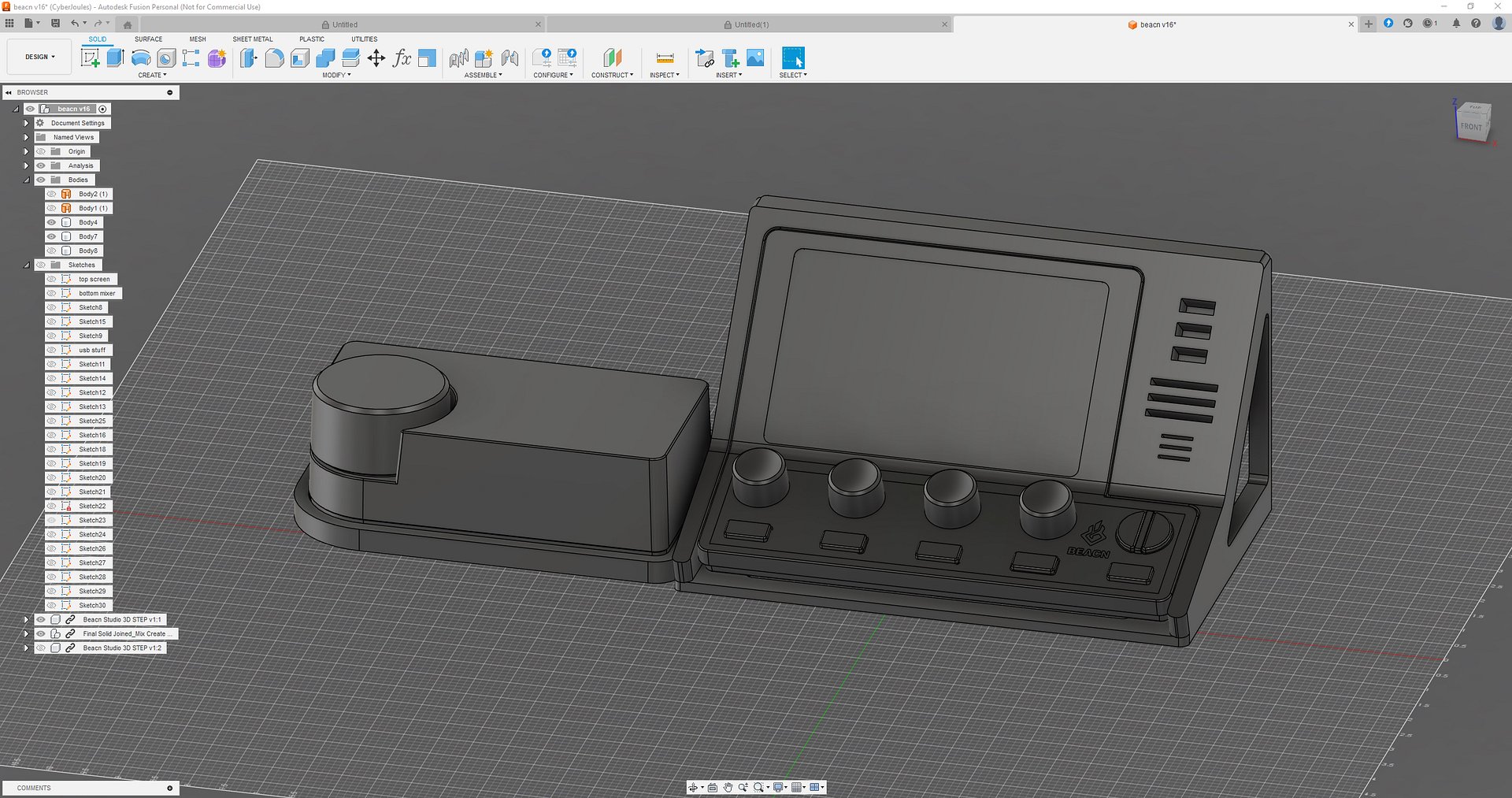Open the DESIGN workspace dropdown
This screenshot has width=1512, height=798.
pos(40,57)
